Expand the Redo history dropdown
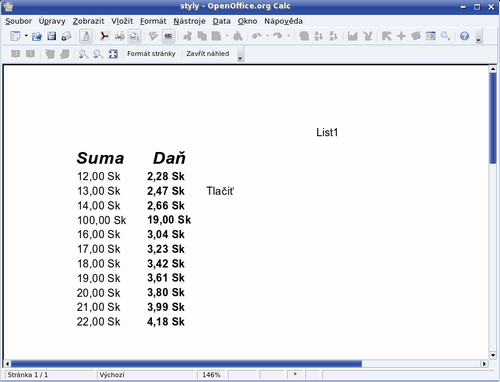The height and width of the screenshot is (382, 500). (x=288, y=36)
